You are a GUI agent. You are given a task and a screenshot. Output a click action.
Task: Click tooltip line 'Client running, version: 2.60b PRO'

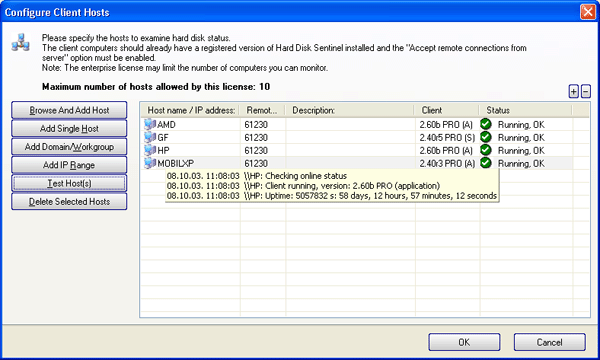pos(303,186)
